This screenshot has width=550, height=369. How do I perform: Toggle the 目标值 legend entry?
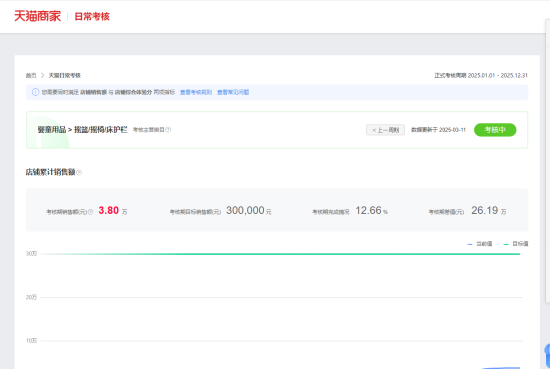(516, 244)
